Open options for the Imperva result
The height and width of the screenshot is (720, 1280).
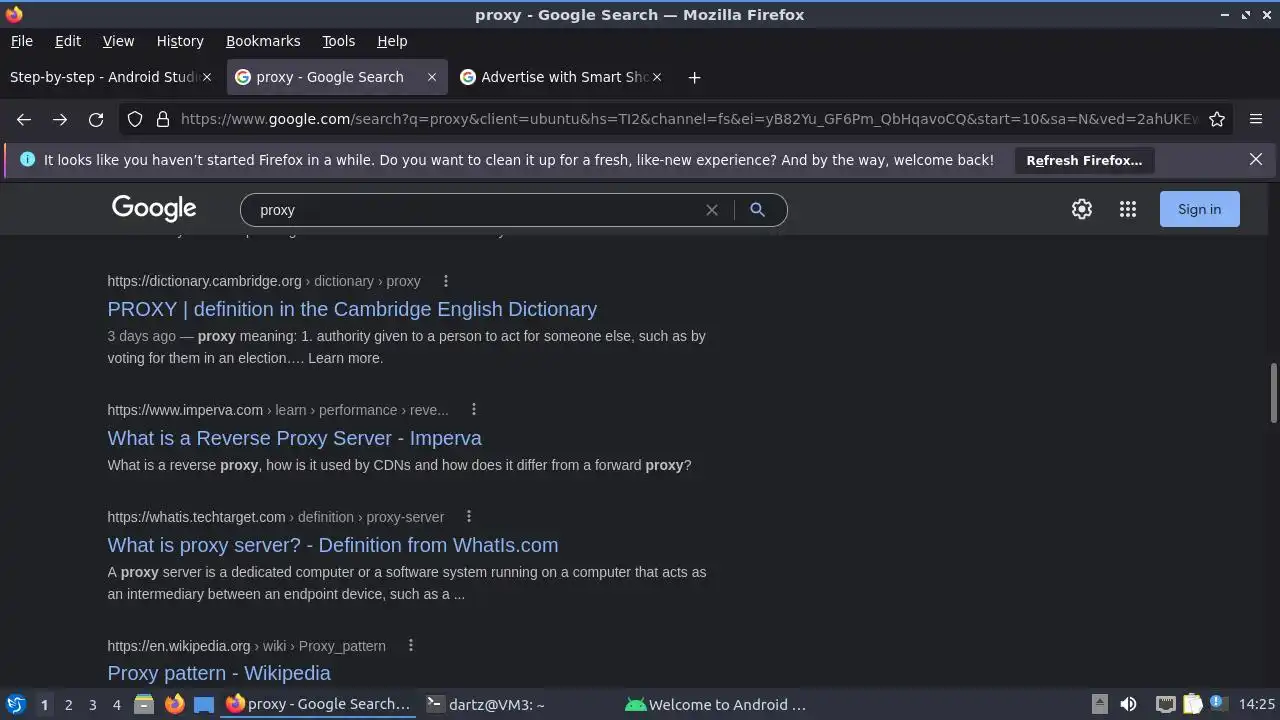pos(474,410)
